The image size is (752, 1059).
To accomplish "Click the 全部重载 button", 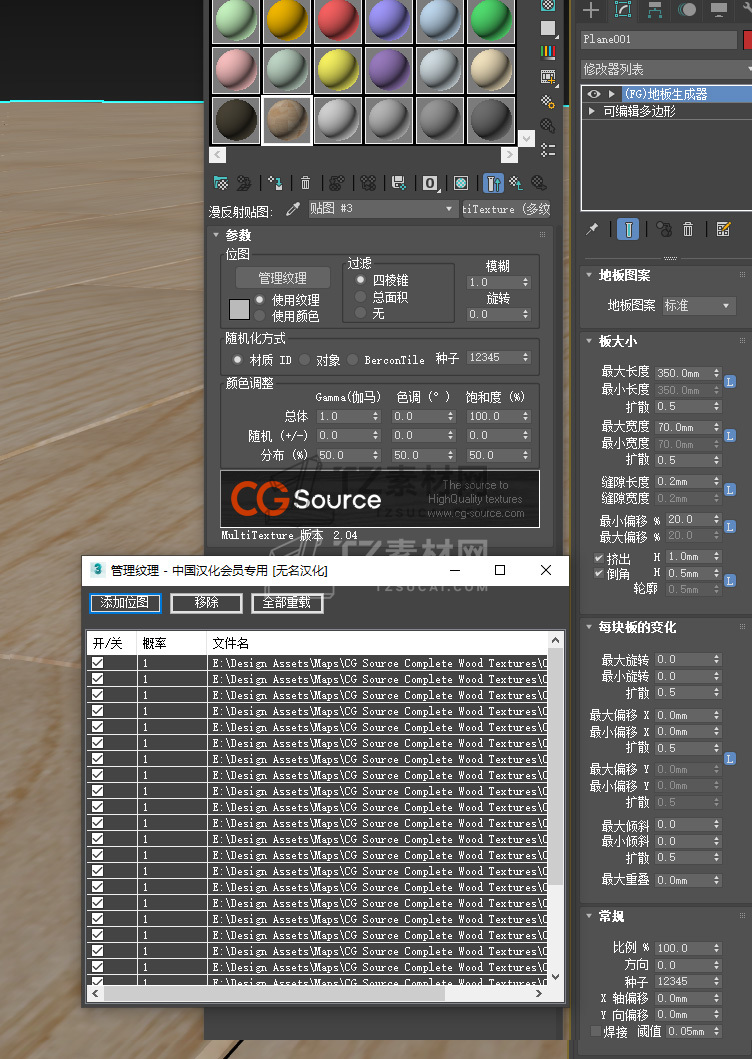I will point(287,603).
